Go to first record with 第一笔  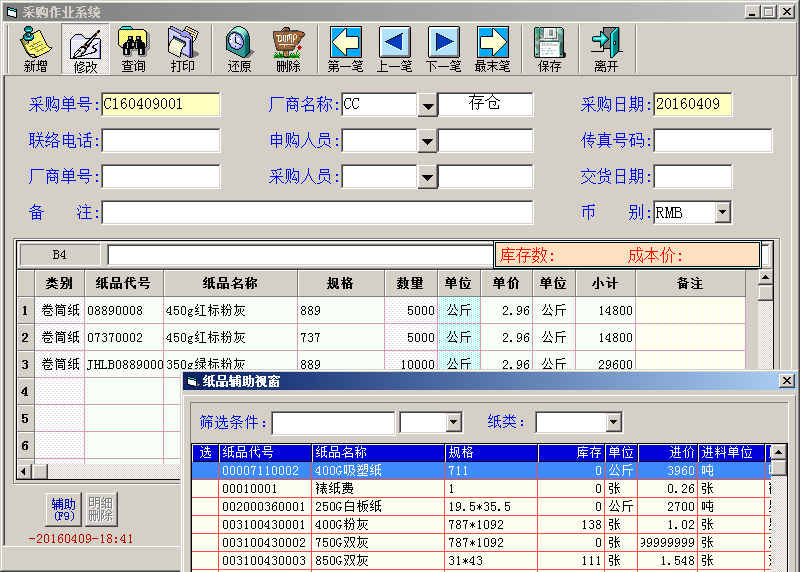pyautogui.click(x=345, y=49)
